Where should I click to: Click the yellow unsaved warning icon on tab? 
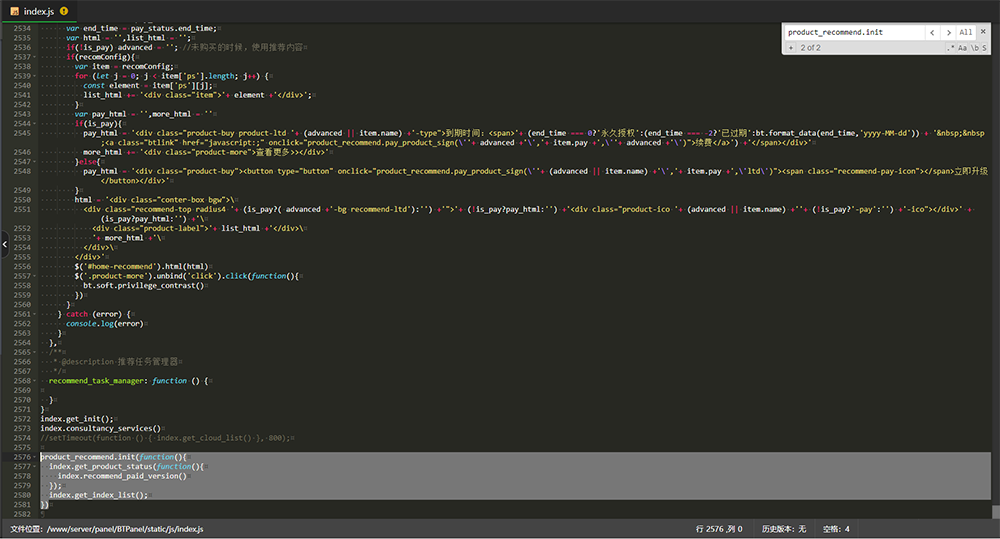[x=61, y=11]
